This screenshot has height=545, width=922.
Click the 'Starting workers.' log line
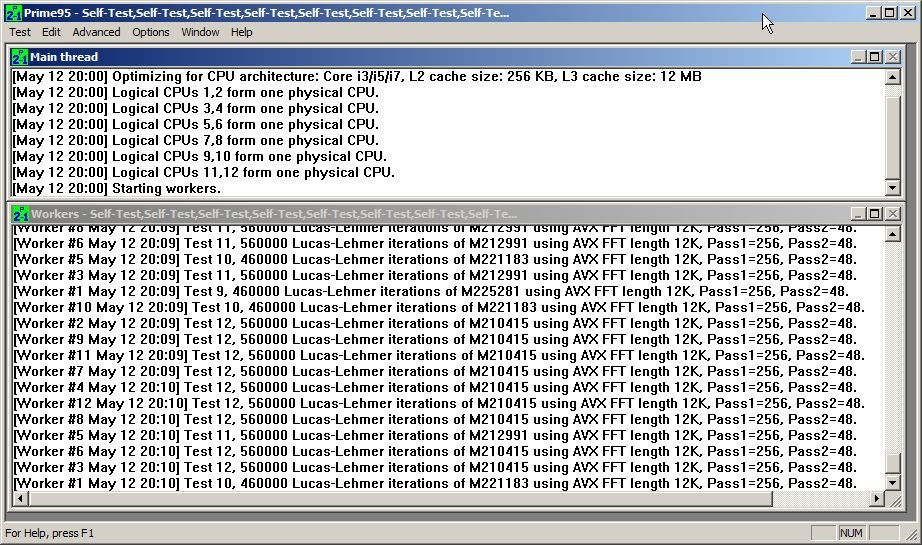[116, 188]
